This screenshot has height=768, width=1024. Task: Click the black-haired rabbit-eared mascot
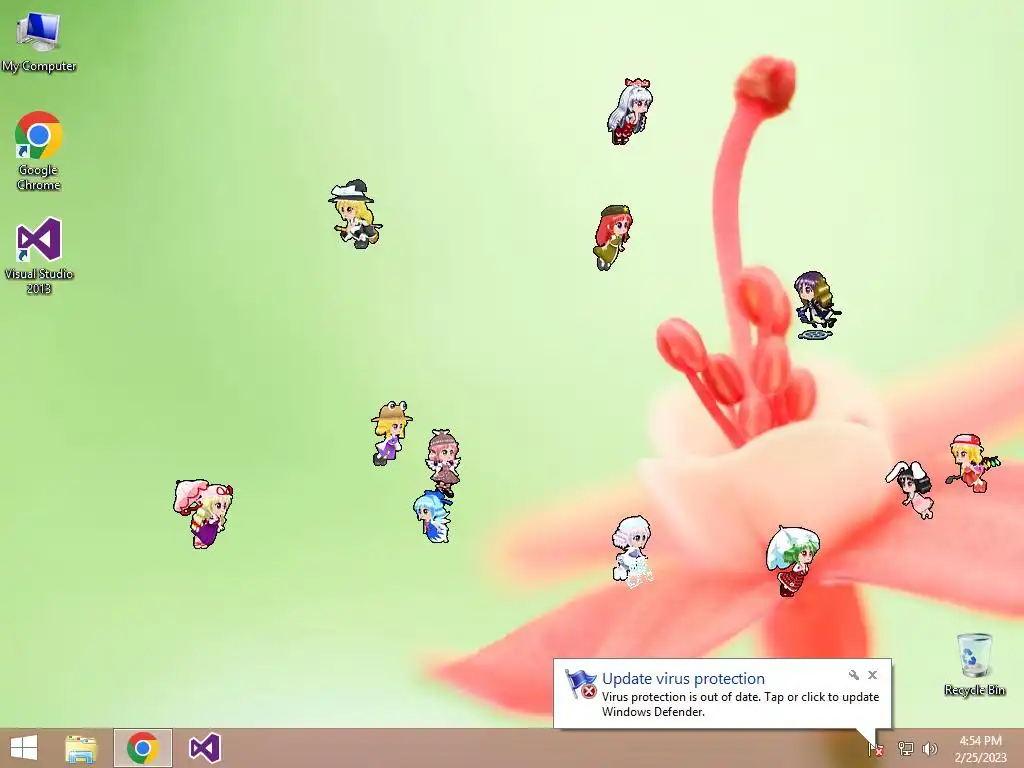click(x=911, y=488)
